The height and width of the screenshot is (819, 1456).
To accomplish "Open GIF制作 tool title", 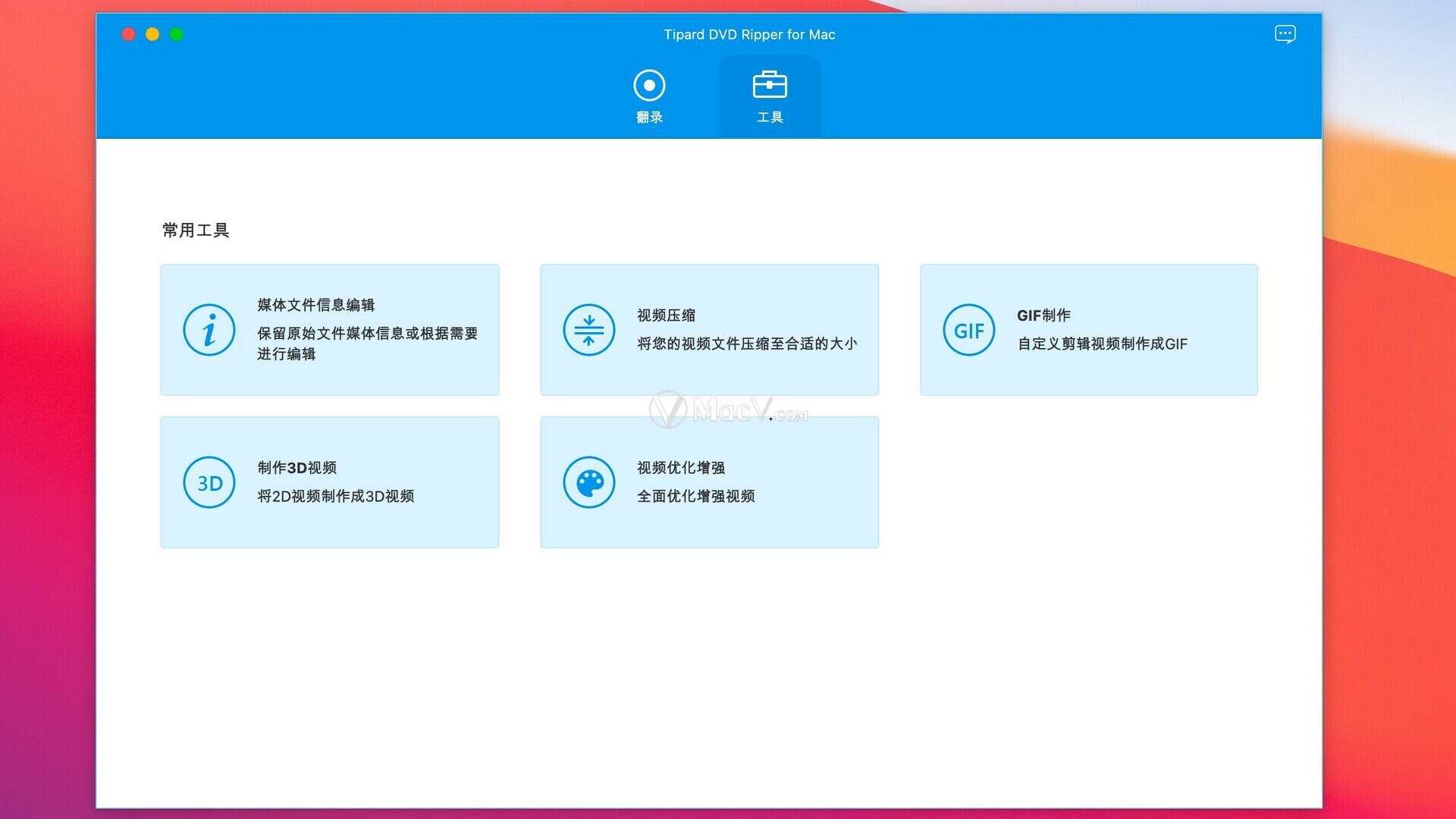I will coord(1044,315).
